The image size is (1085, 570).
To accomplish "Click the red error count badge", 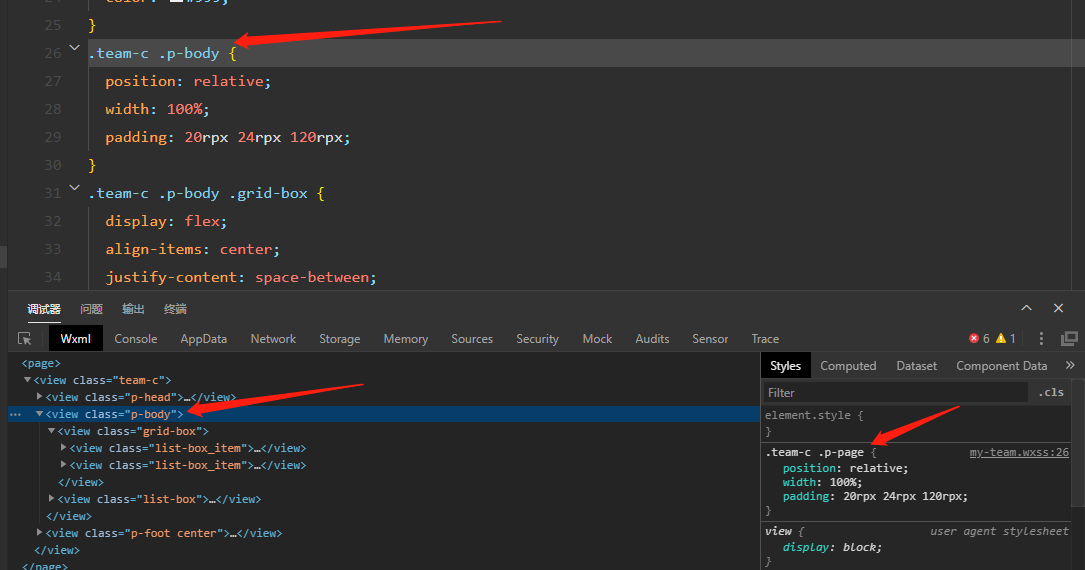I will click(979, 338).
